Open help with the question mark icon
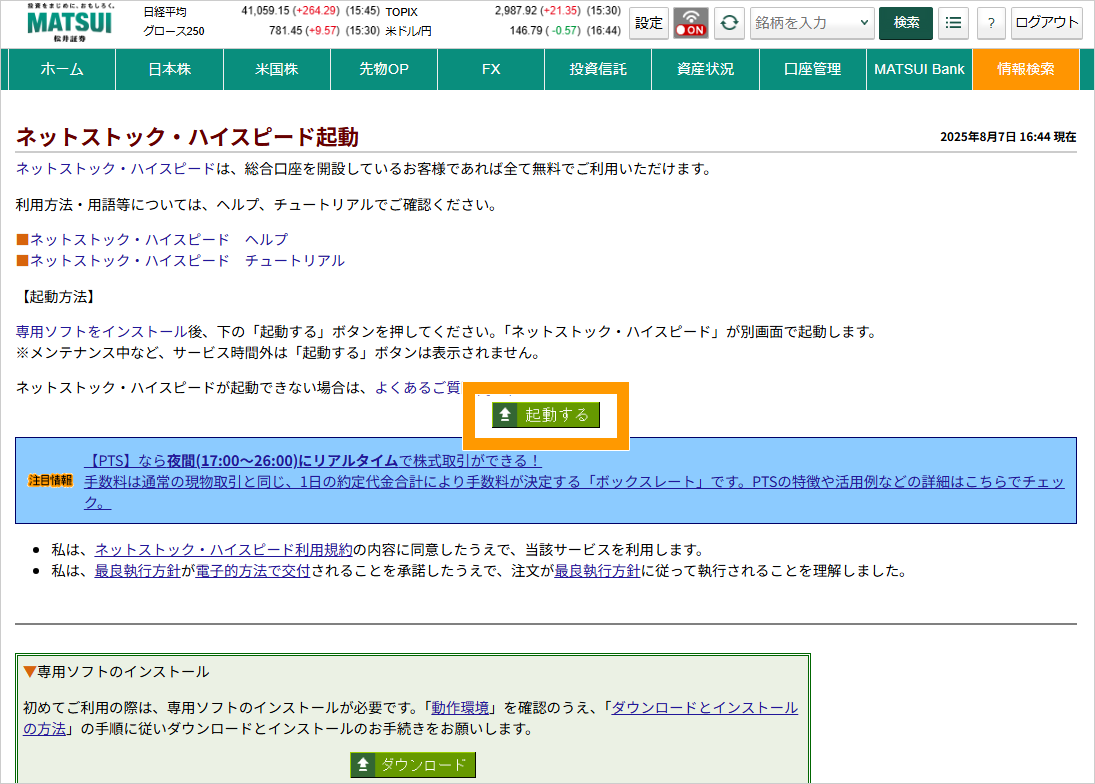Screen dimensions: 1095x784 (991, 22)
